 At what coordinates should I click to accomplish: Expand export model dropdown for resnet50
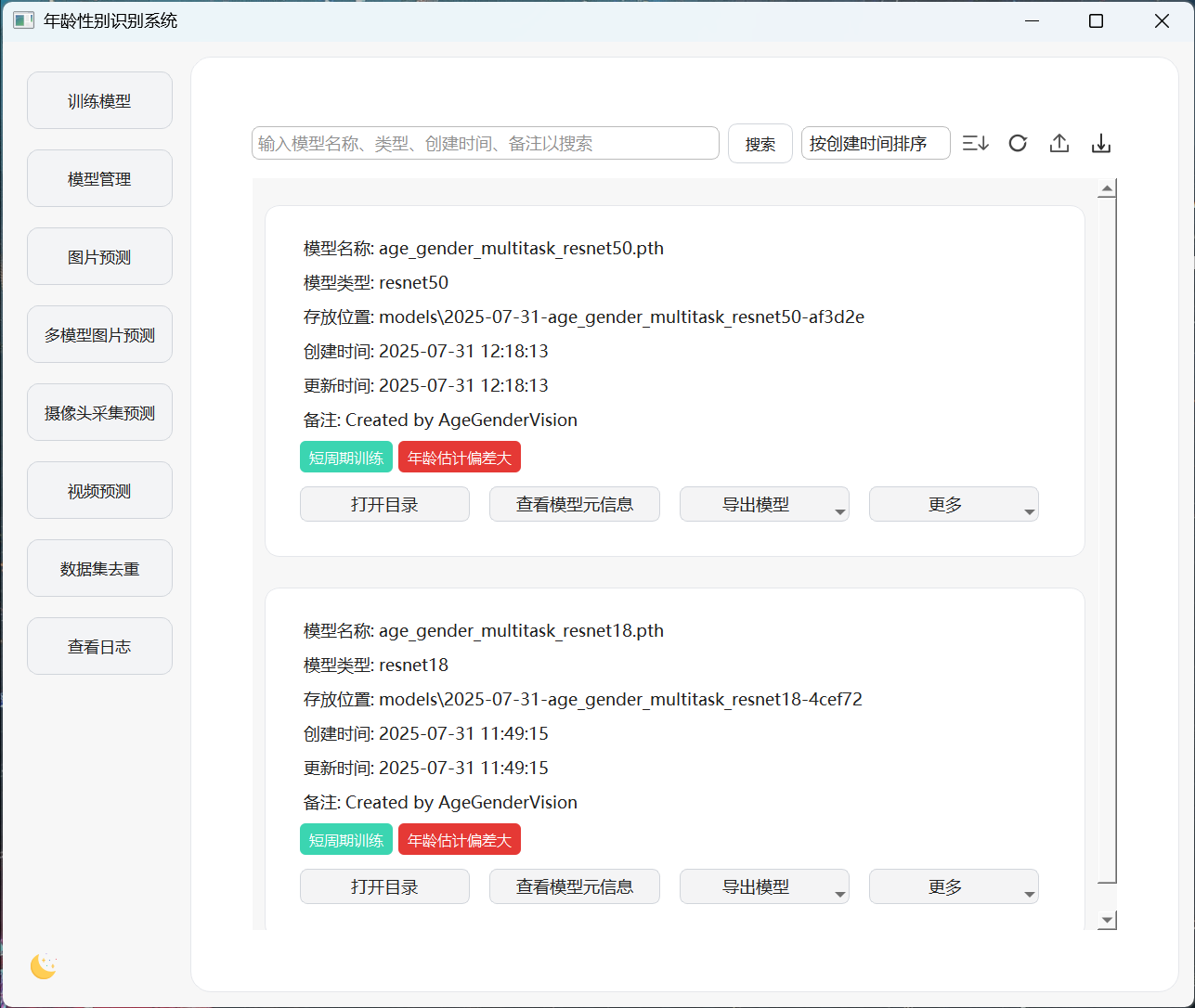[x=763, y=505]
